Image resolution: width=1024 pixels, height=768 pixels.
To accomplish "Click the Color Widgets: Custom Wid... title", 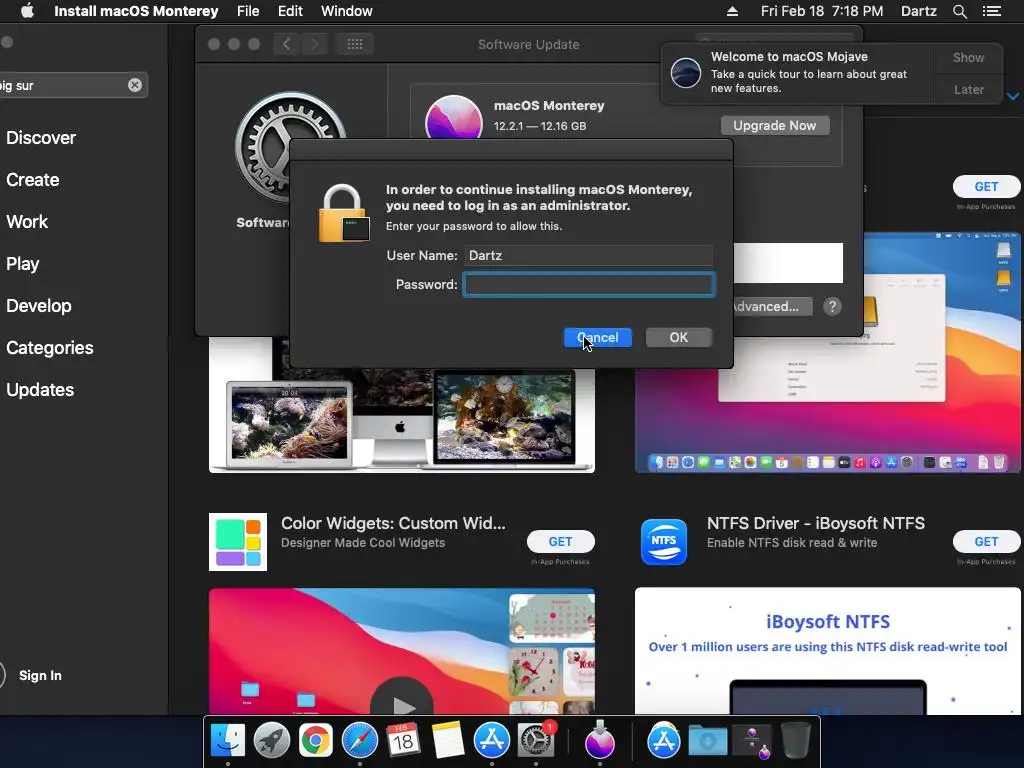I will click(393, 523).
